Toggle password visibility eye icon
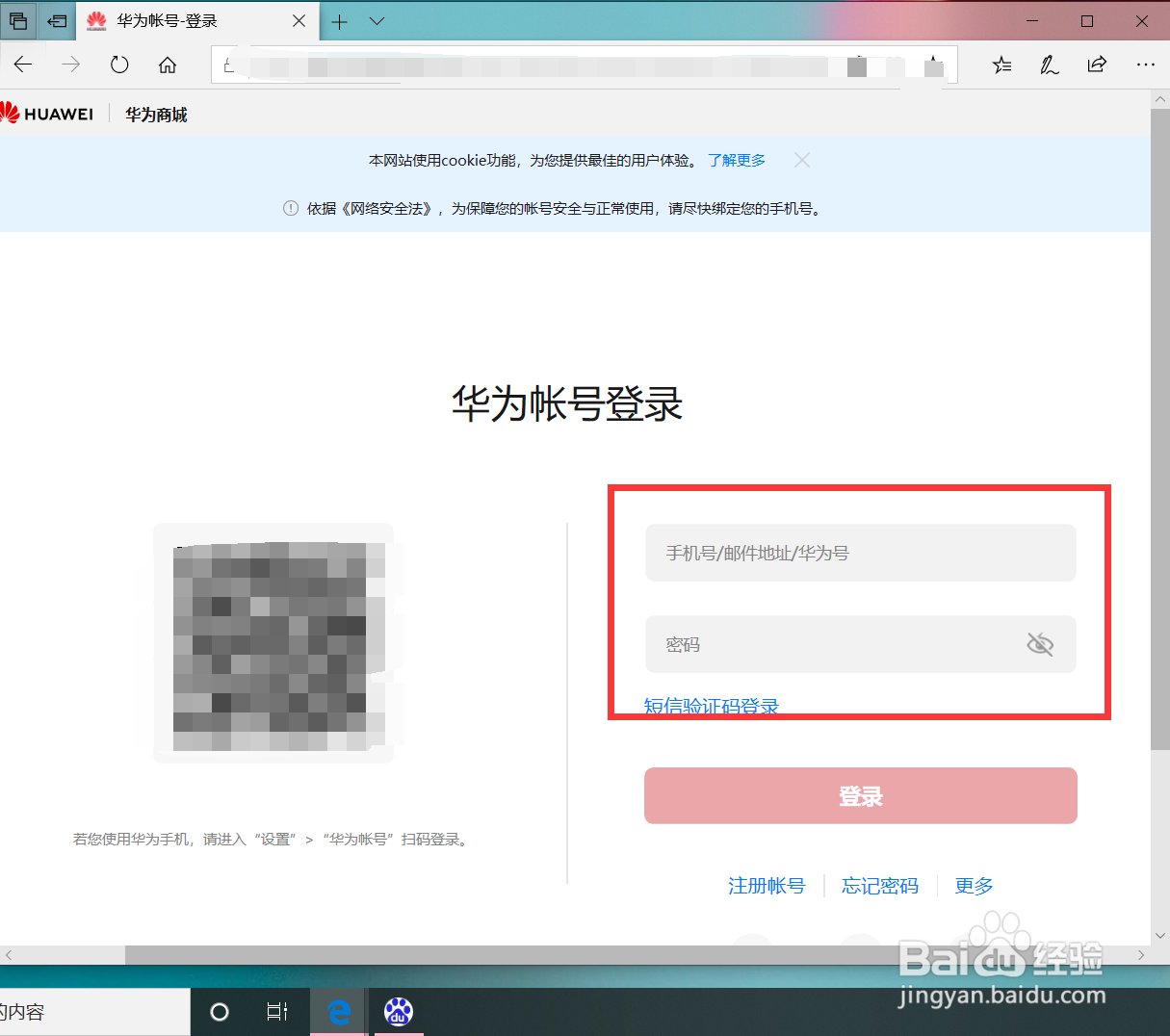Viewport: 1170px width, 1036px height. [x=1040, y=644]
